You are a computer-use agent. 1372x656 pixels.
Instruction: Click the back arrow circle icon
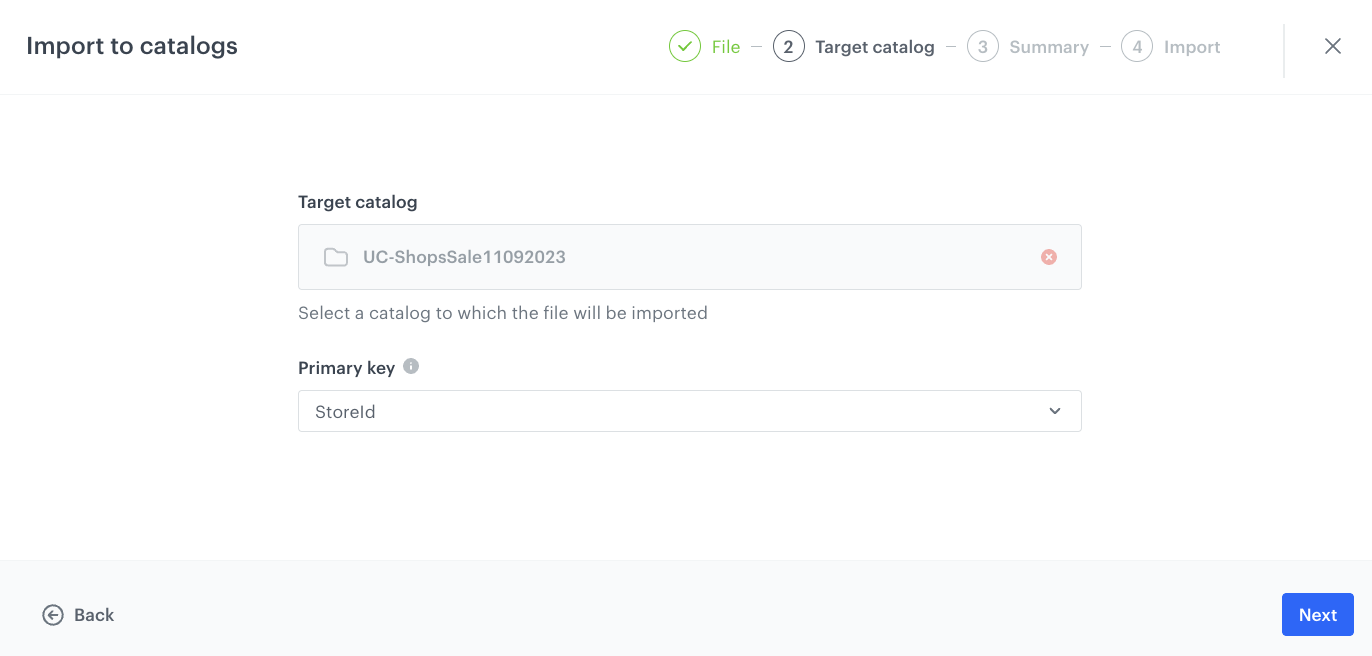51,615
